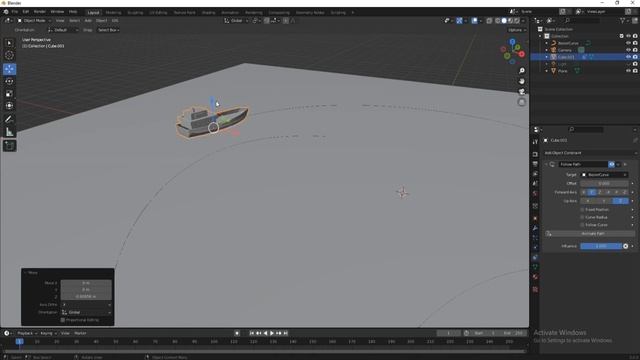Enable the Follow Curve checkbox
The height and width of the screenshot is (360, 640).
point(582,225)
